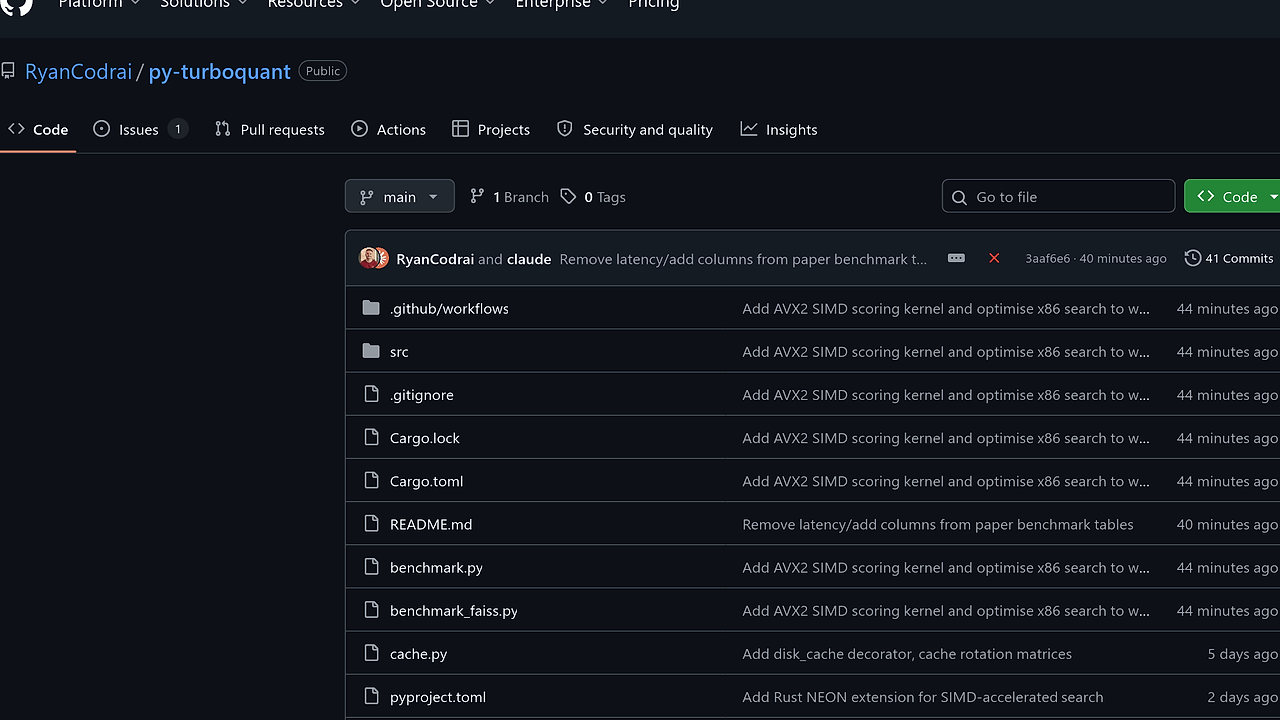Screen dimensions: 1280x720
Task: Open the .github/workflows folder
Action: coord(449,308)
